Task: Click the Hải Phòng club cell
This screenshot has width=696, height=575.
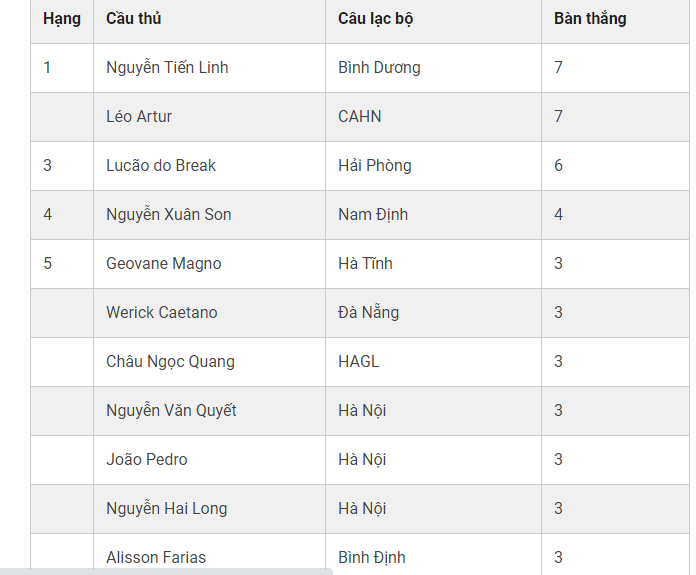Action: tap(375, 166)
